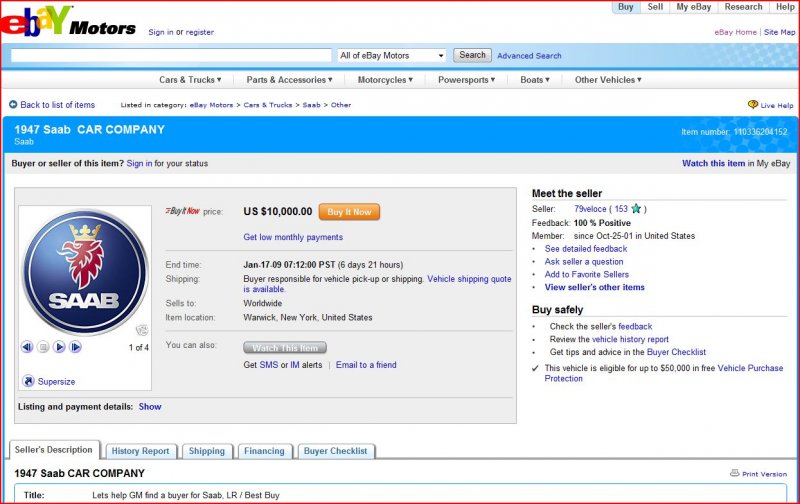The width and height of the screenshot is (800, 504).
Task: Click the enlarge icon on Saab picture
Action: [142, 330]
